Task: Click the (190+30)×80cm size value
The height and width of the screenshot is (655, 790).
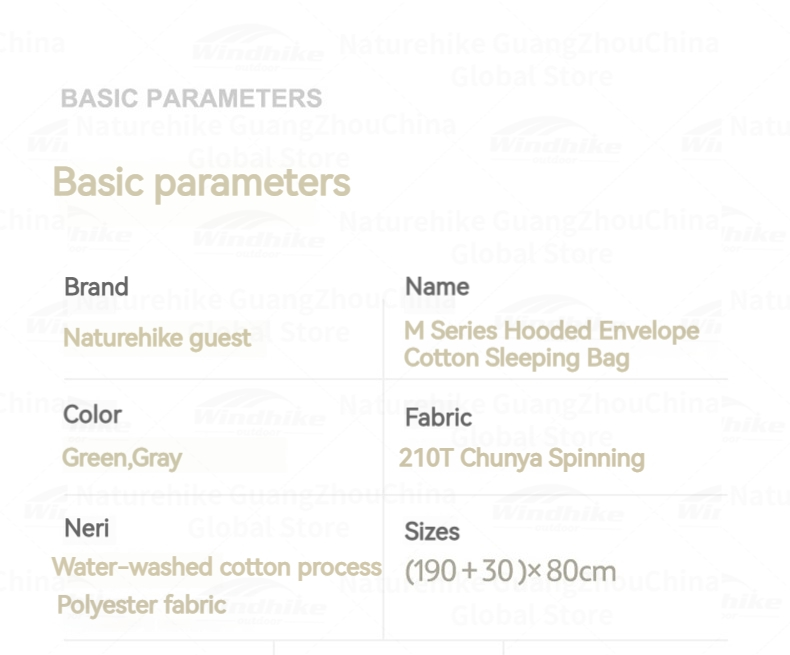Action: [x=510, y=571]
